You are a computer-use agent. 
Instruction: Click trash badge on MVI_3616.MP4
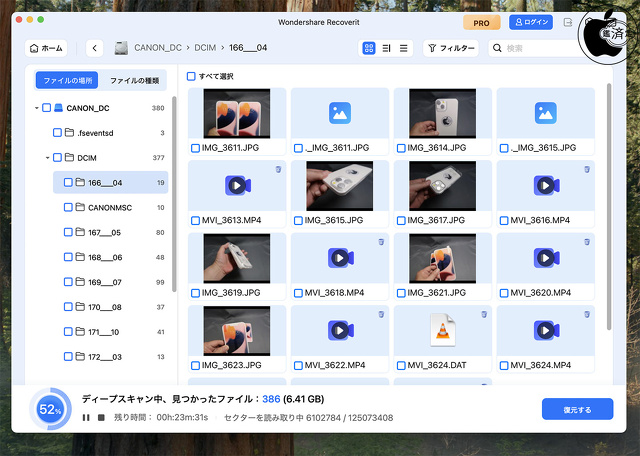[587, 169]
